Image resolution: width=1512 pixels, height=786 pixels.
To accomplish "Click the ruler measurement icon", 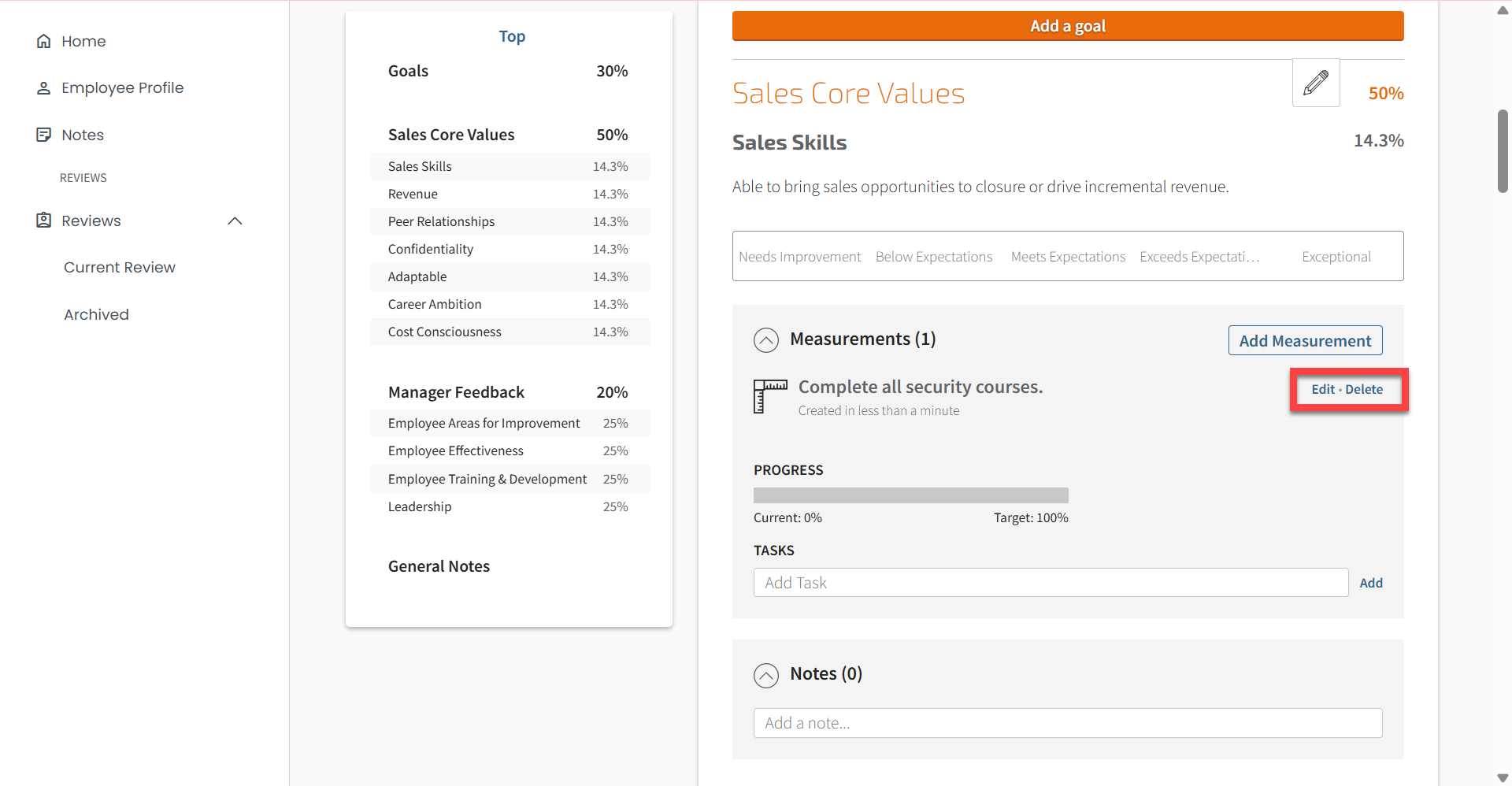I will [769, 395].
